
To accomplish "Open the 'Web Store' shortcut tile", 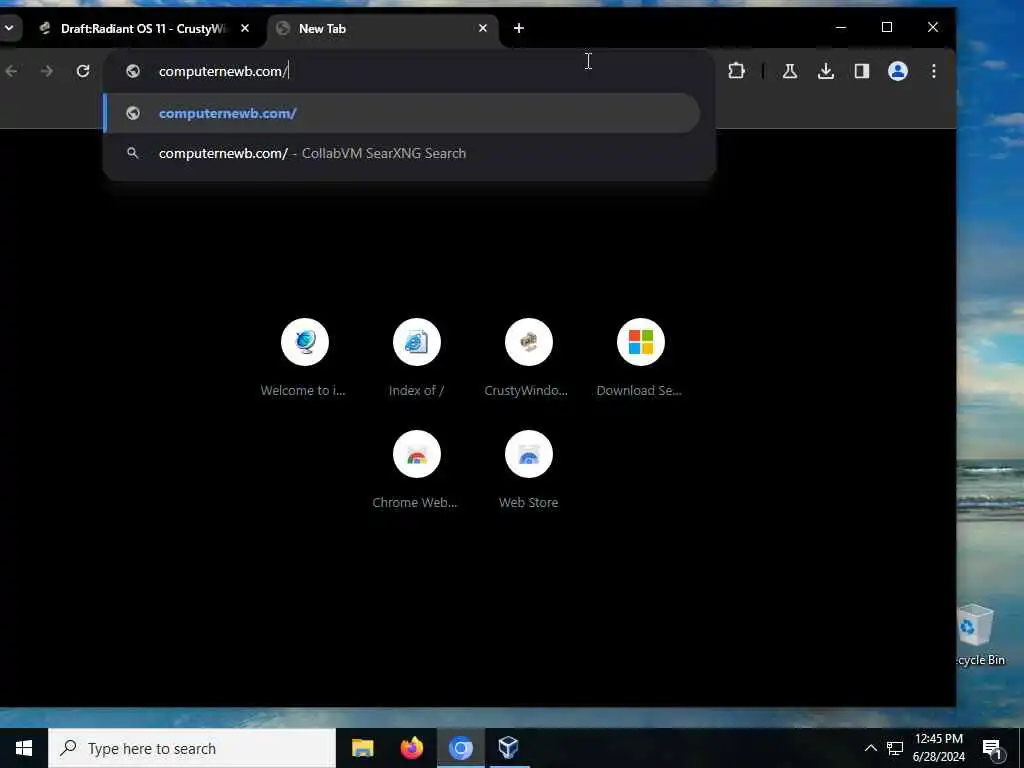I will (528, 469).
